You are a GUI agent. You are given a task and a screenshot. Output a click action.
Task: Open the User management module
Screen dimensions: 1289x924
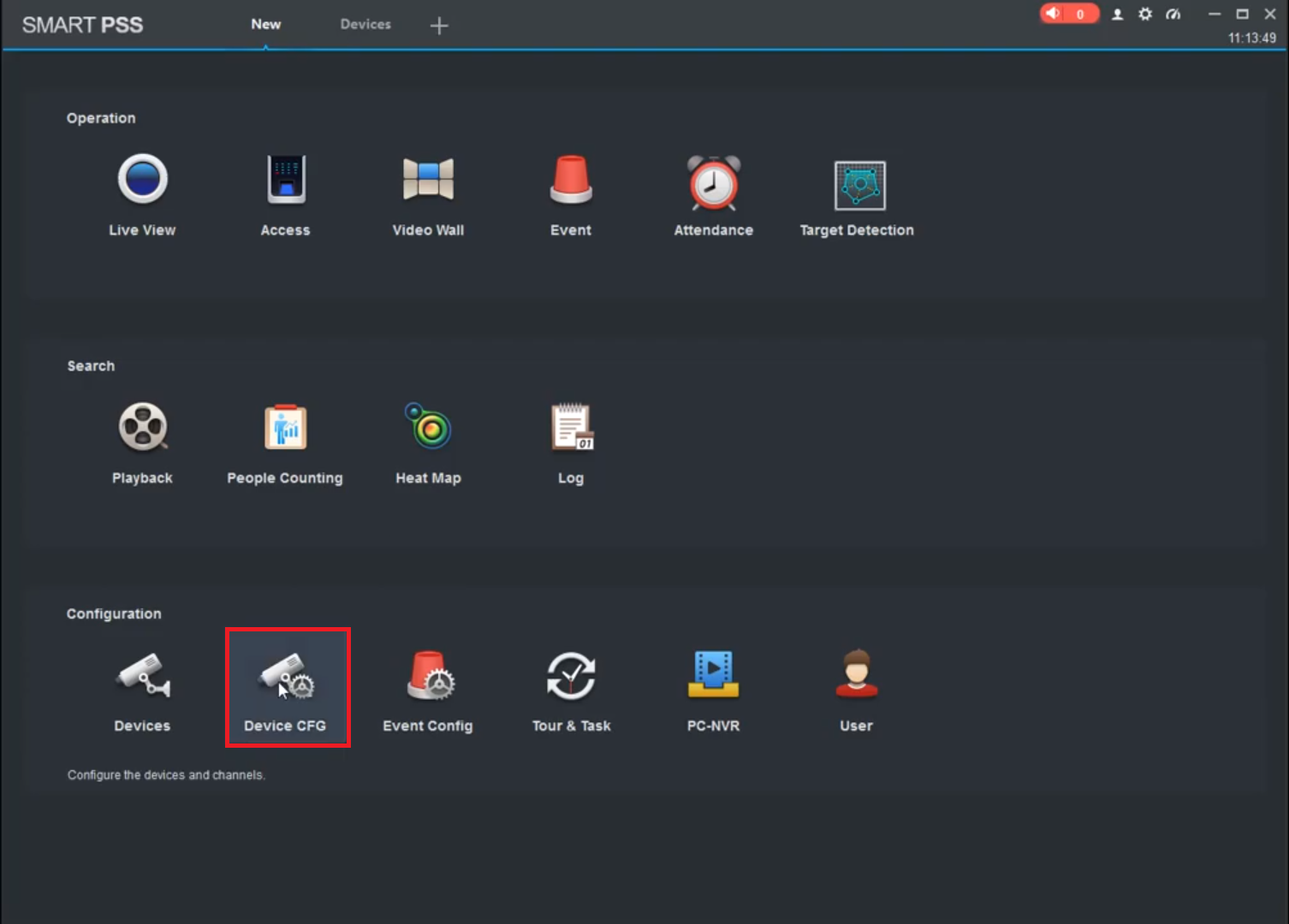856,690
